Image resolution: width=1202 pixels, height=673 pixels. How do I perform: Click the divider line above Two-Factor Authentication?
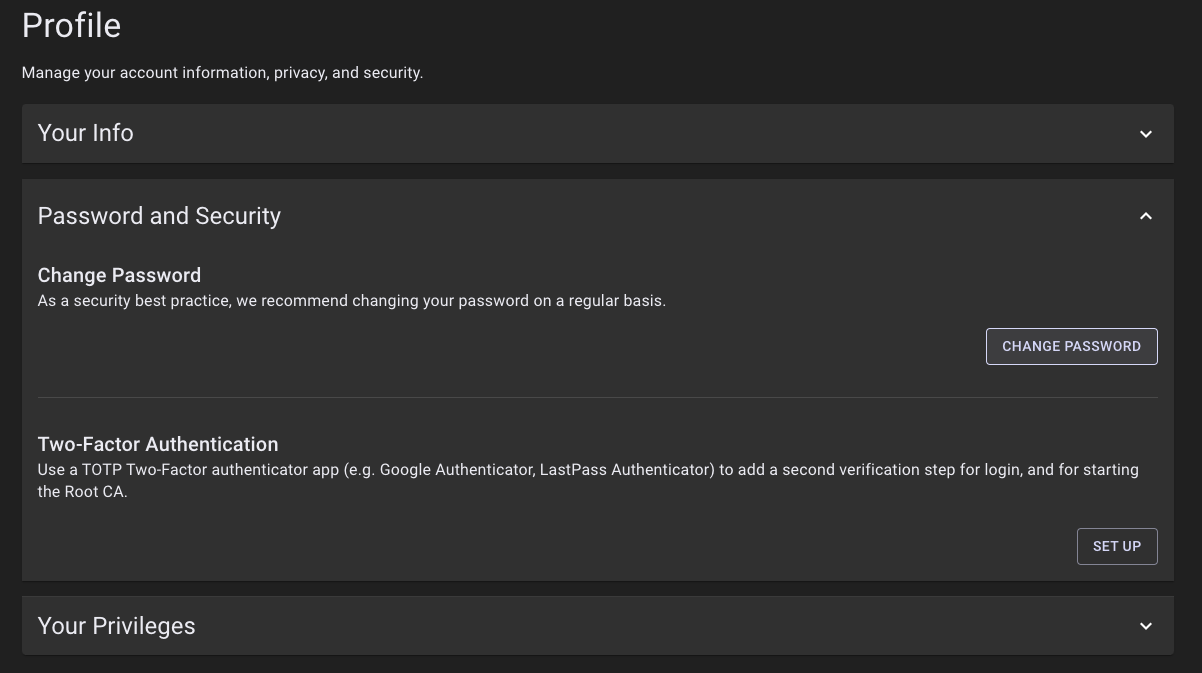[597, 397]
